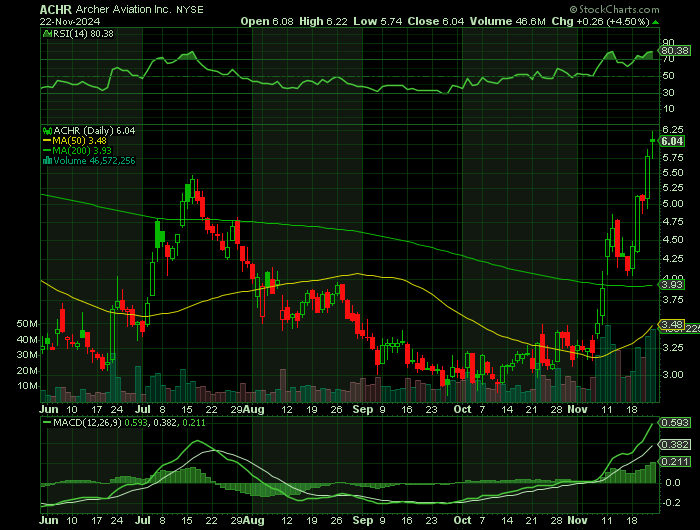Click the green up-triangle beside the Chg value
The width and height of the screenshot is (700, 530).
(x=655, y=22)
